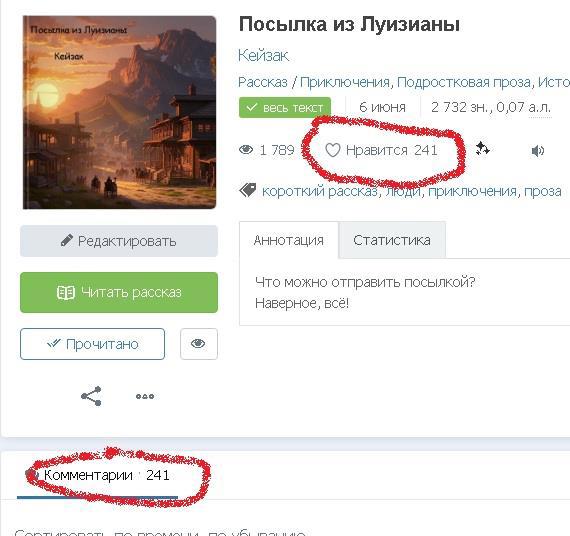570x536 pixels.
Task: Toggle the Прочитано read status button
Action: pos(92,344)
